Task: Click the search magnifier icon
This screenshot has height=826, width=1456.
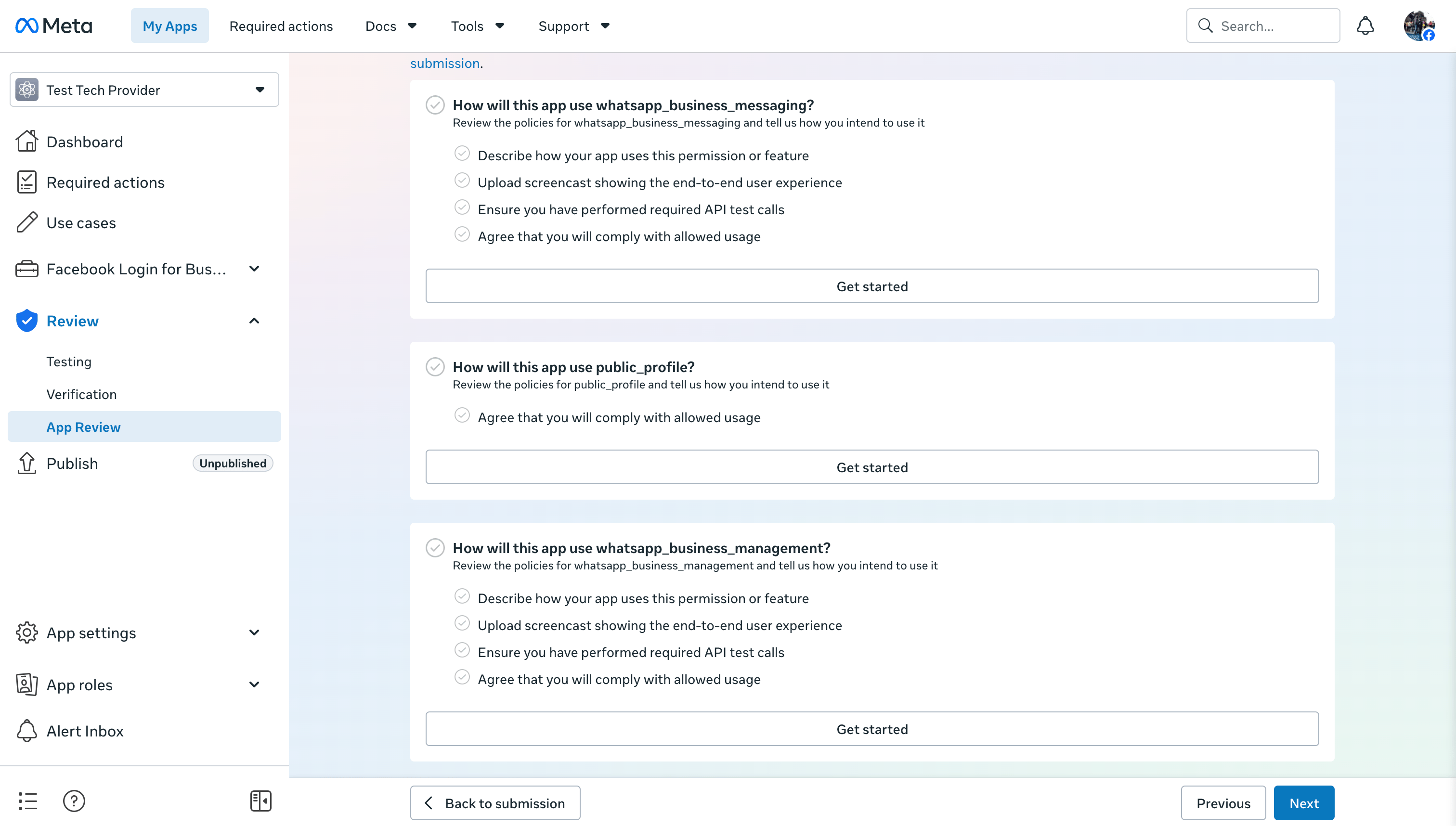Action: click(x=1205, y=26)
